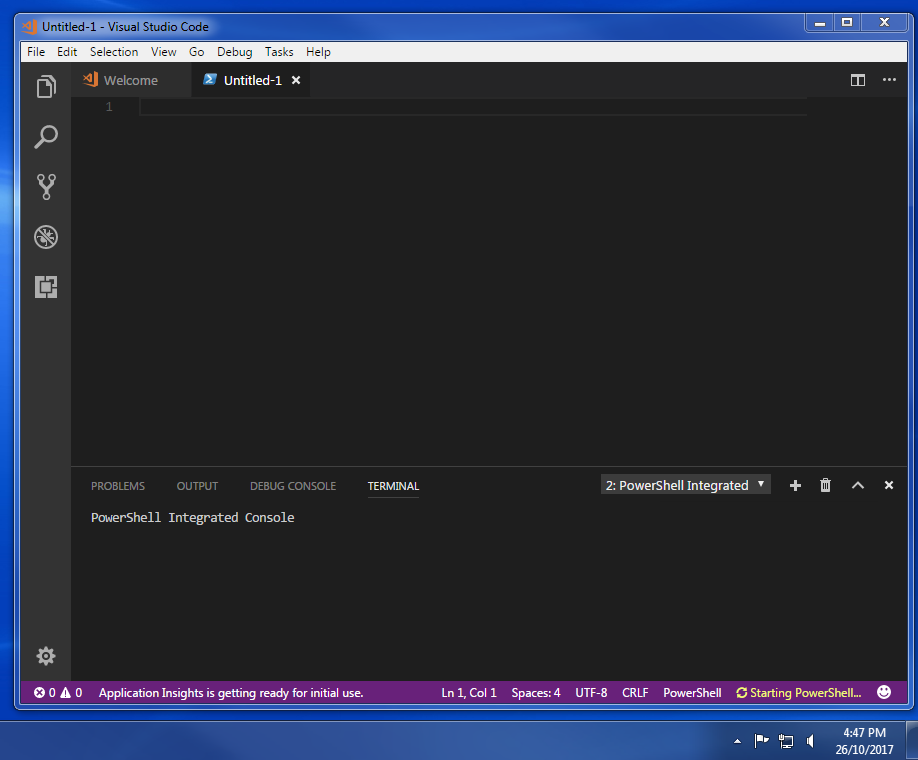The width and height of the screenshot is (918, 760).
Task: Open the Debug menu
Action: pyautogui.click(x=234, y=52)
